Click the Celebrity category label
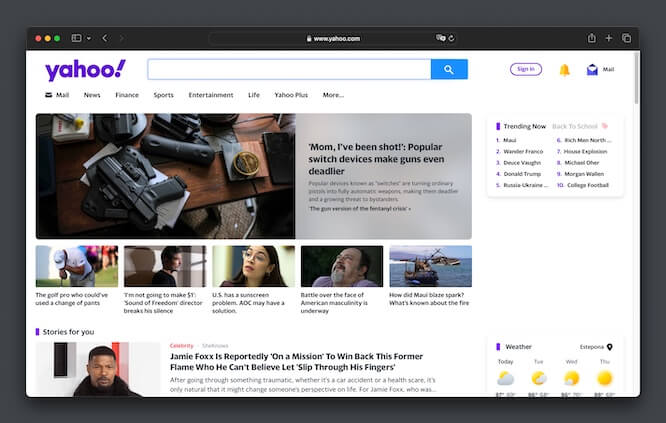This screenshot has width=666, height=423. point(181,346)
